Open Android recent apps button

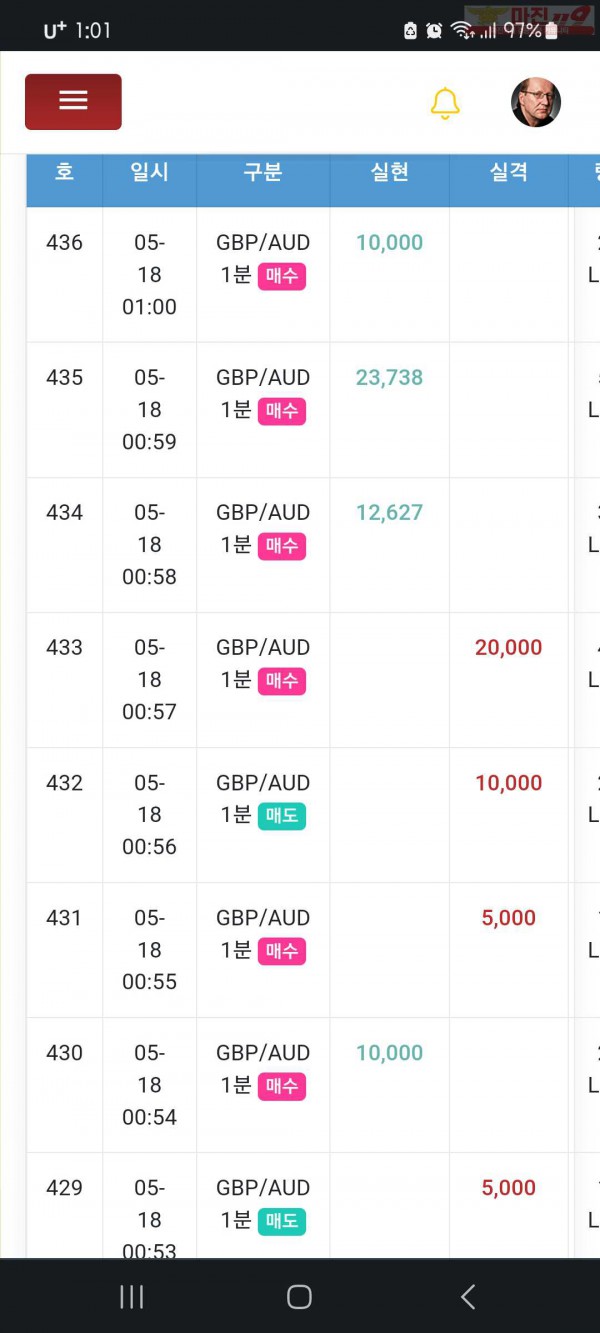[131, 1297]
